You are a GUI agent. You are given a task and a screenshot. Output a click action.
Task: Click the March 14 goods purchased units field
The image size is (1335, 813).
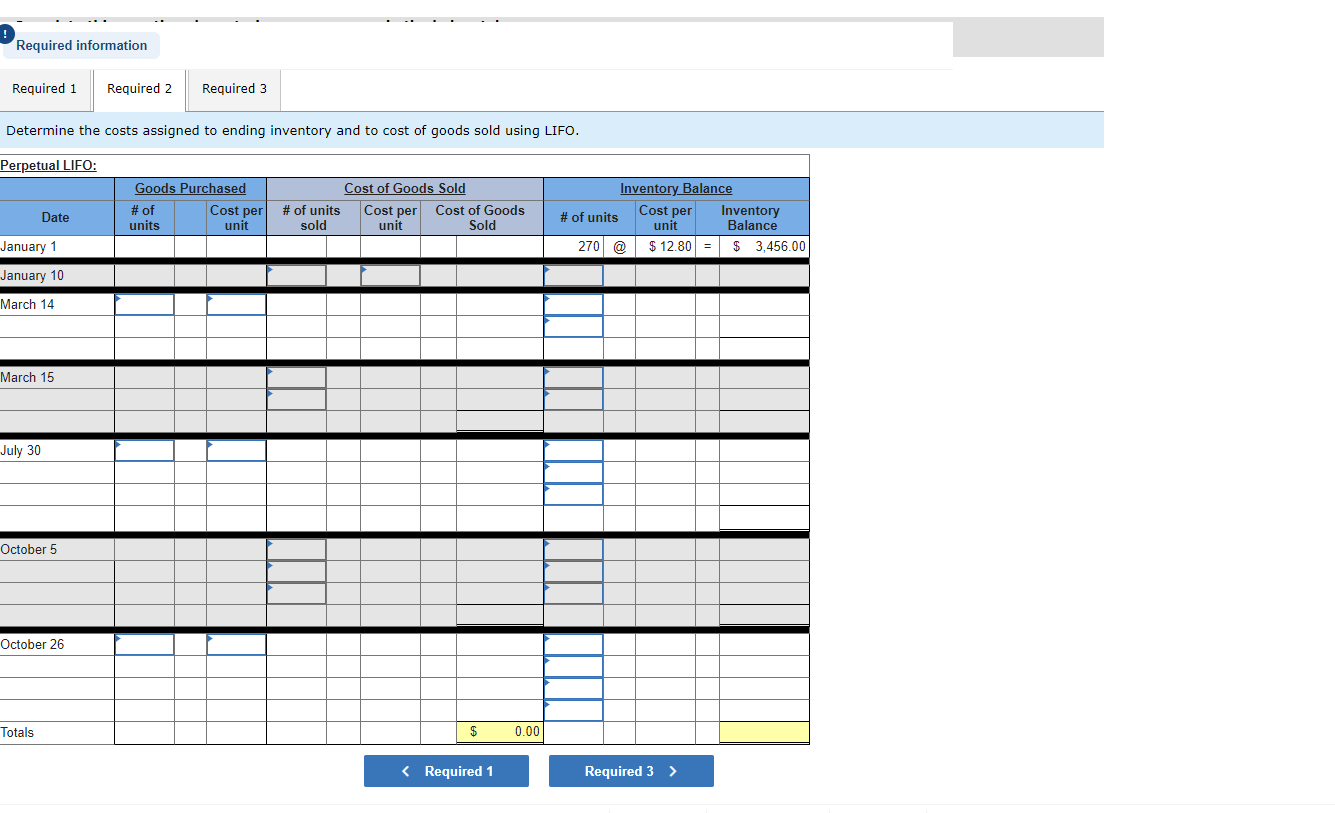pos(144,304)
